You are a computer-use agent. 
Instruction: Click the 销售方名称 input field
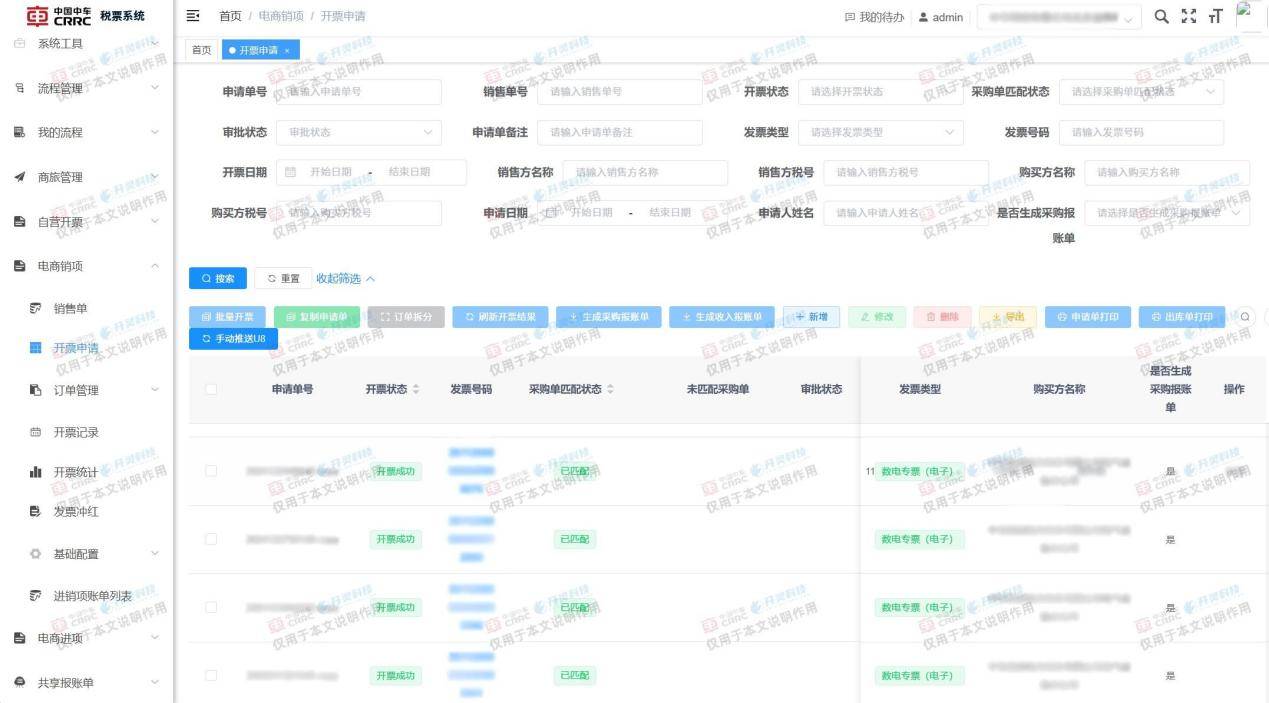click(645, 172)
